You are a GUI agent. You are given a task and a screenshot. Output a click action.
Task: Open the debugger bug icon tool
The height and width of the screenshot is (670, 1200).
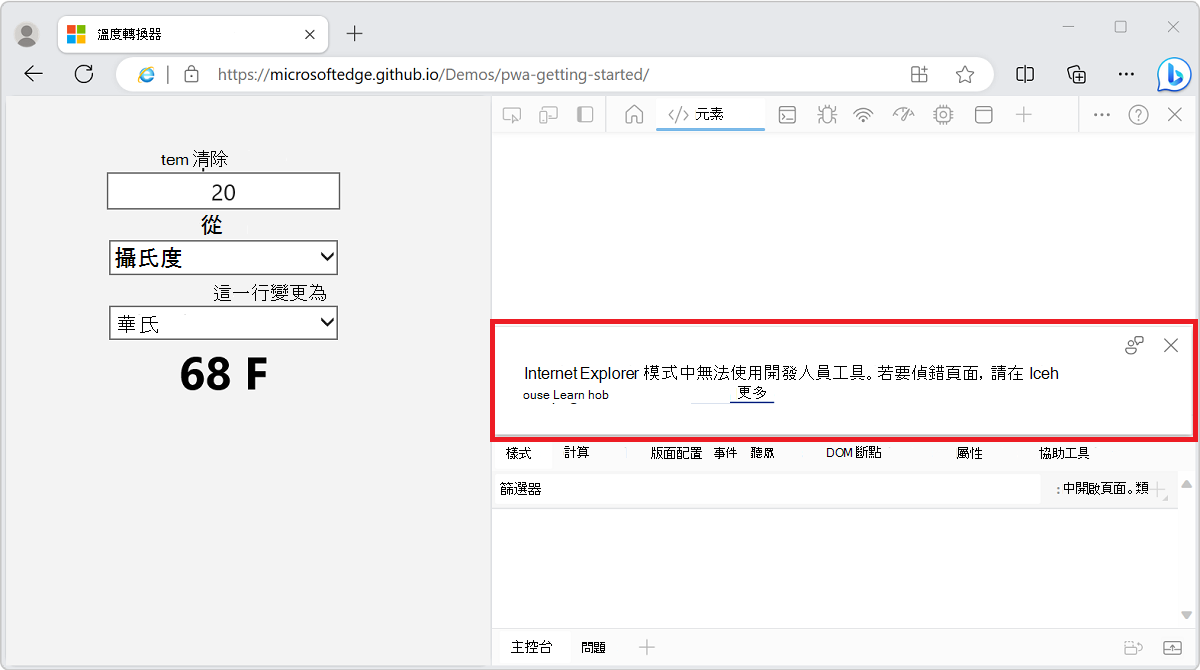coord(826,114)
